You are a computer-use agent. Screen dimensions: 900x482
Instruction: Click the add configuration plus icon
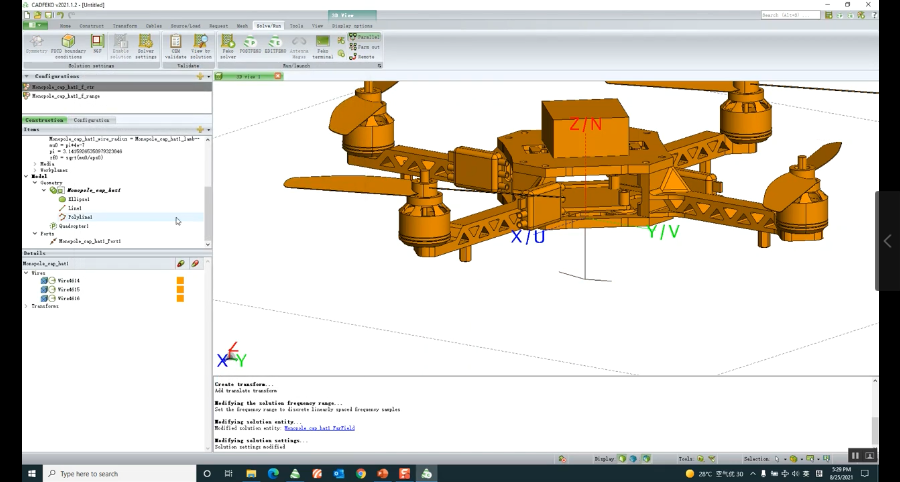200,76
